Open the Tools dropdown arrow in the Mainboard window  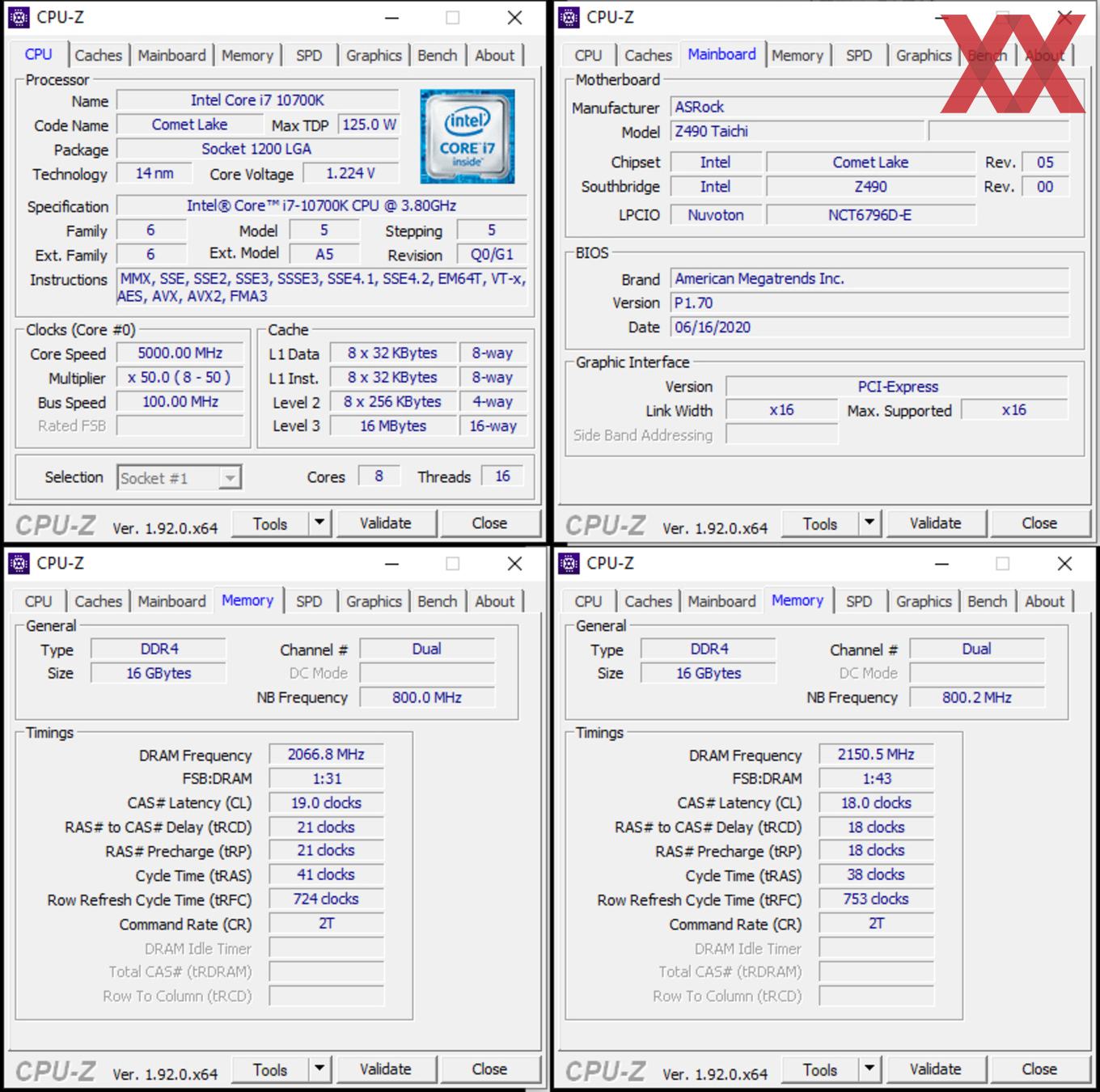869,523
